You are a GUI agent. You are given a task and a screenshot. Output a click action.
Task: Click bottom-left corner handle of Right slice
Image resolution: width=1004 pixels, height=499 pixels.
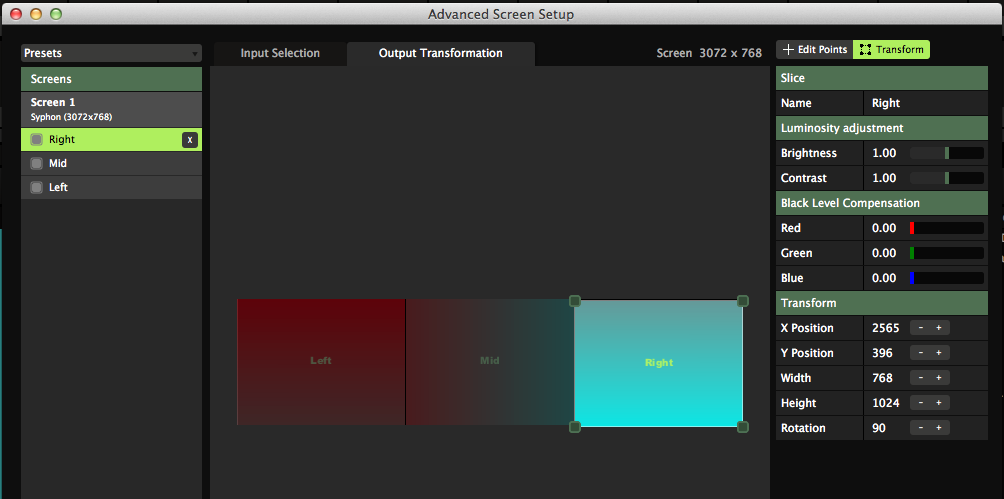pyautogui.click(x=575, y=427)
